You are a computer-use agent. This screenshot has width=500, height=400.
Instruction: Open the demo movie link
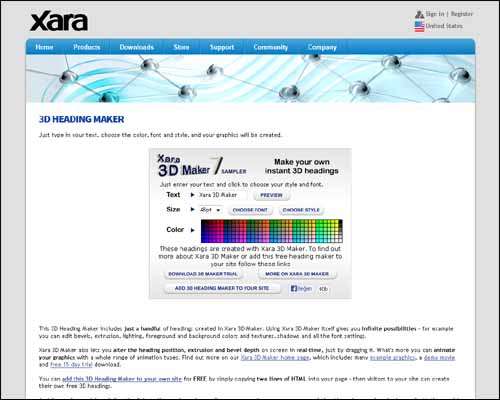(439, 358)
